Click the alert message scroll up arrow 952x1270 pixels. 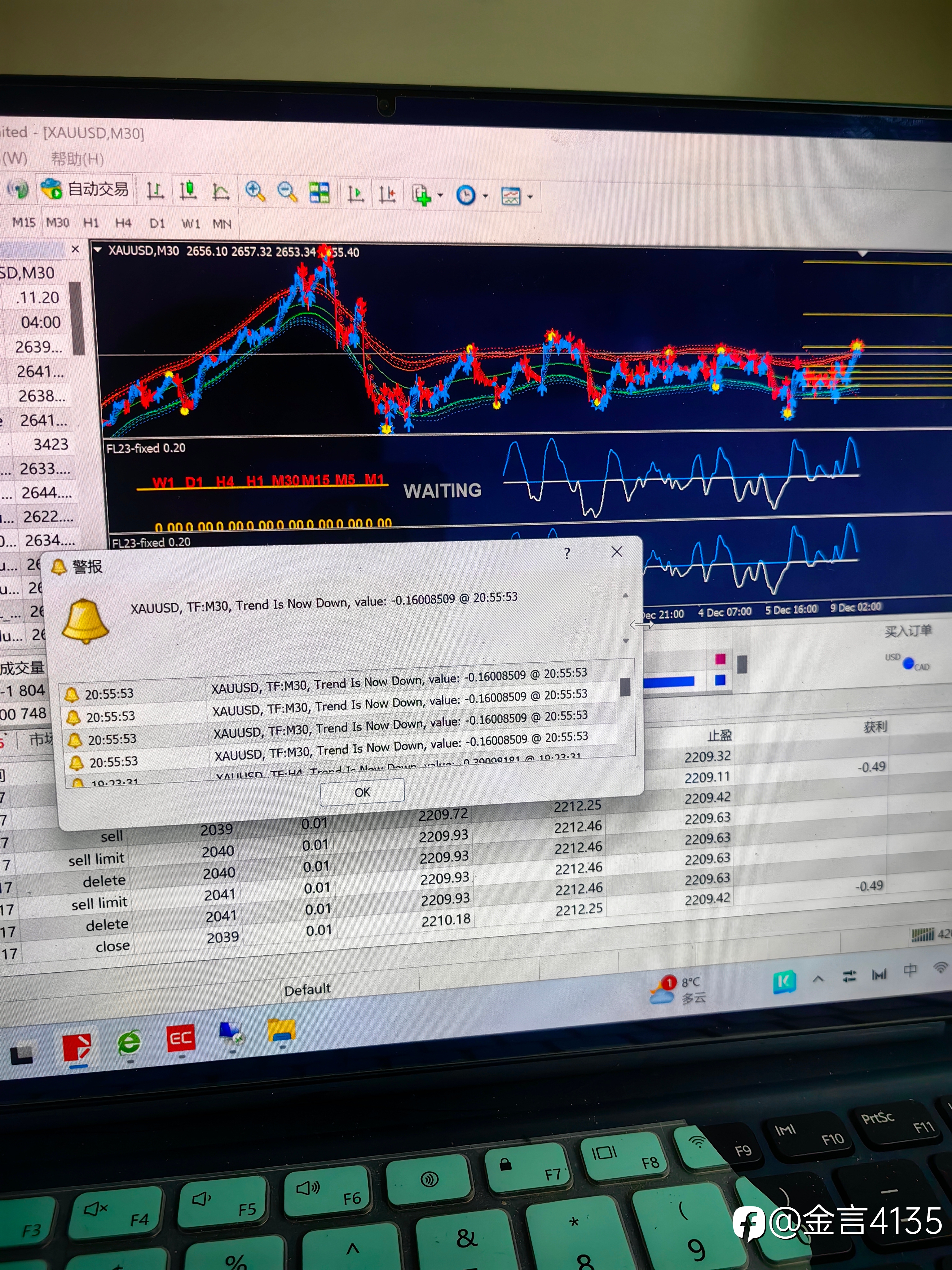coord(625,596)
